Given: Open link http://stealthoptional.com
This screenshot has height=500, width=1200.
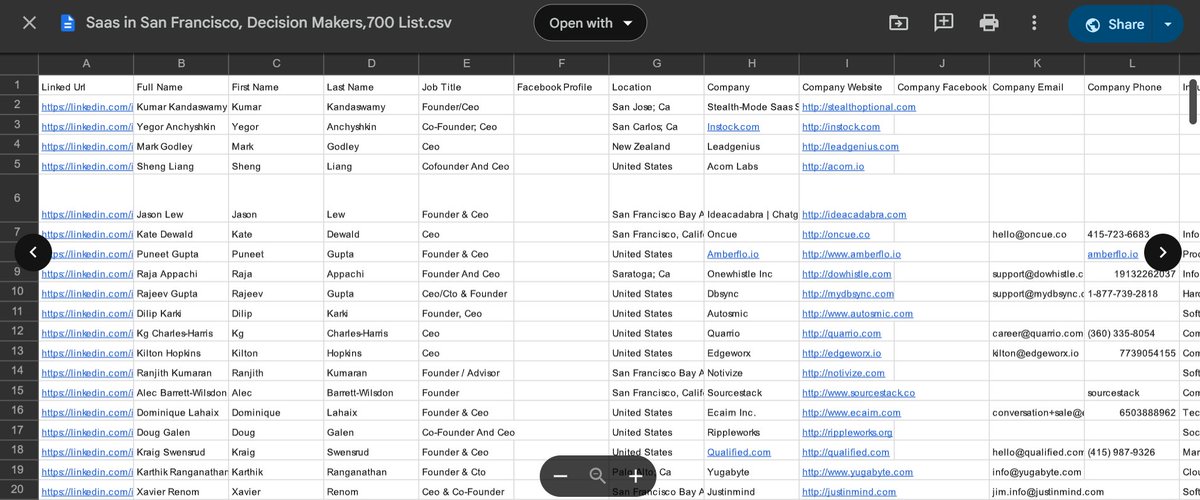Looking at the screenshot, I should click(x=858, y=107).
